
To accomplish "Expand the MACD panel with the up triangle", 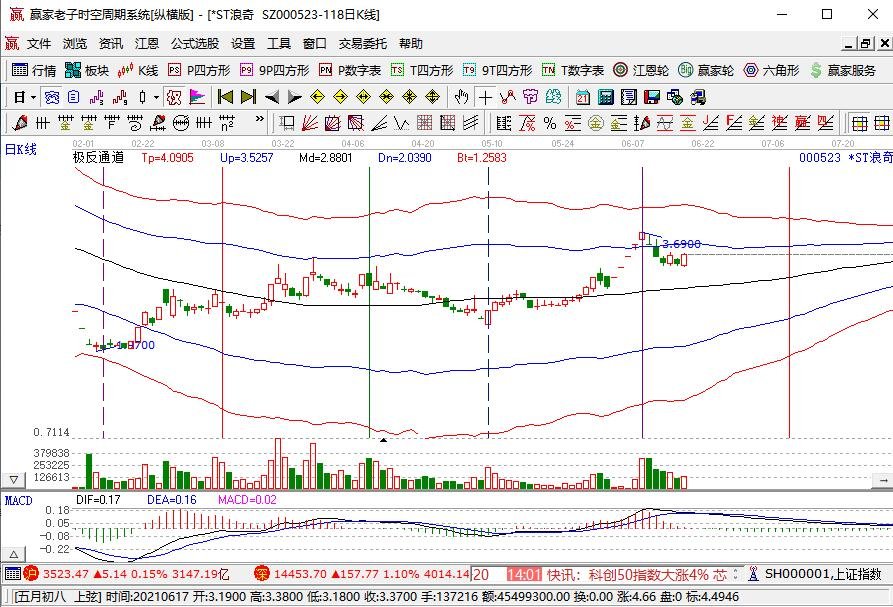I will tap(14, 554).
